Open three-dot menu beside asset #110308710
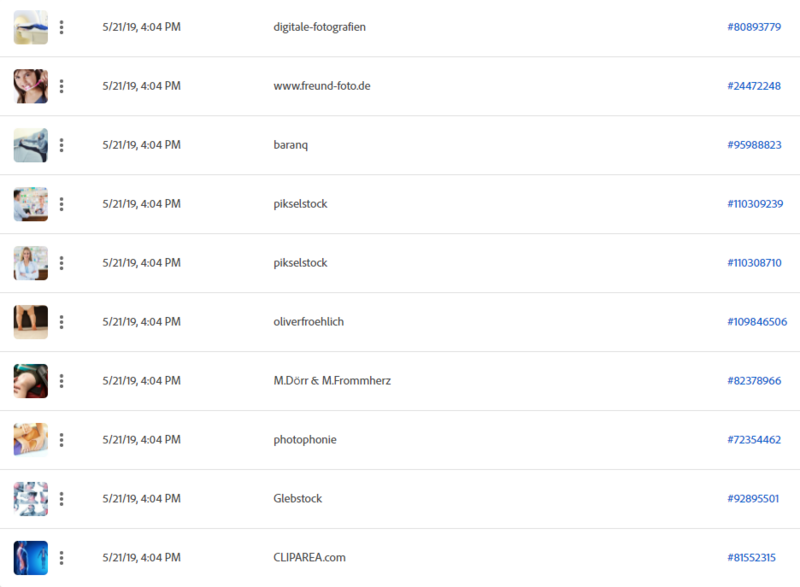Screen dimensions: 800x587 pos(61,263)
